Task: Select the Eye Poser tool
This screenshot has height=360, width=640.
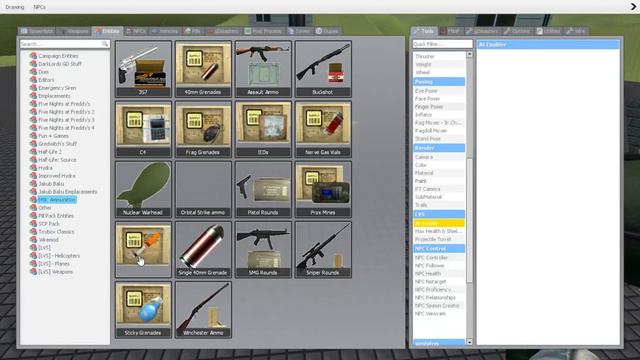Action: pyautogui.click(x=439, y=91)
